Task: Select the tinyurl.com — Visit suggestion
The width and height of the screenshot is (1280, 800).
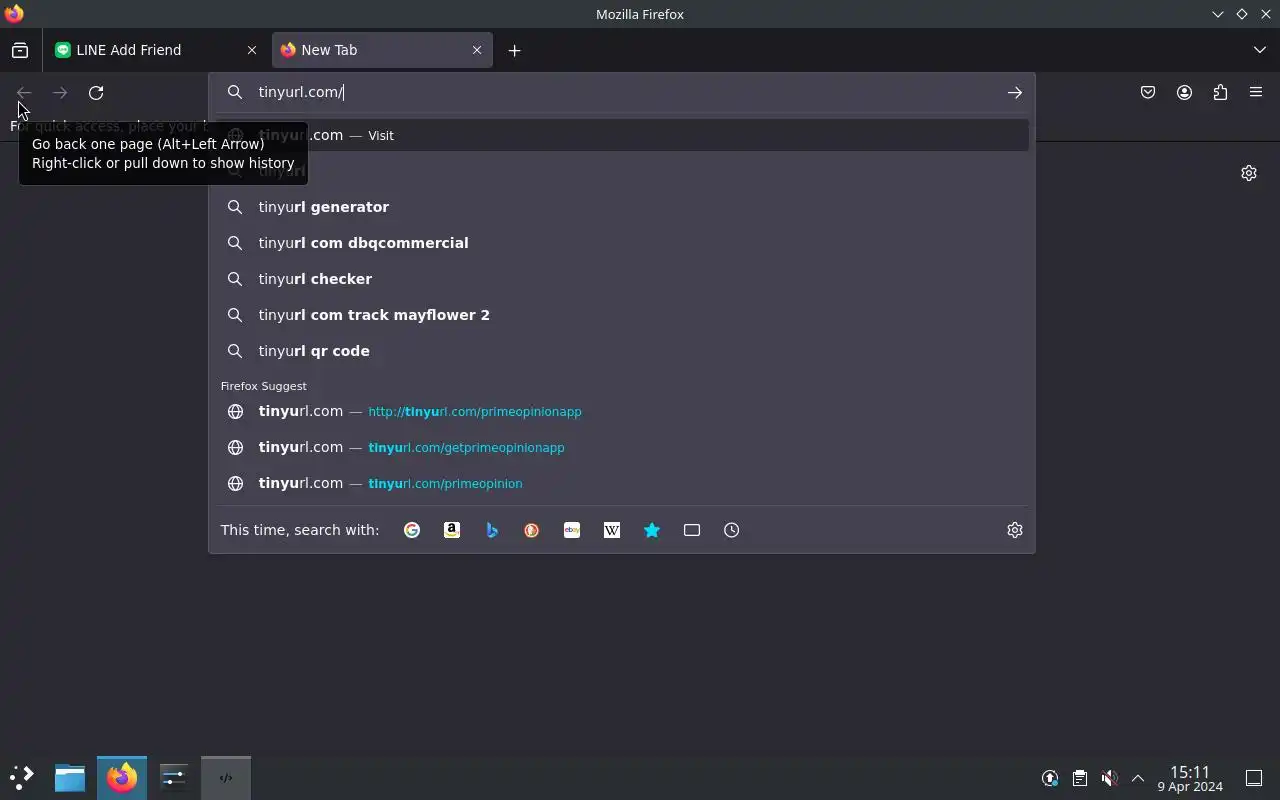Action: pyautogui.click(x=622, y=135)
